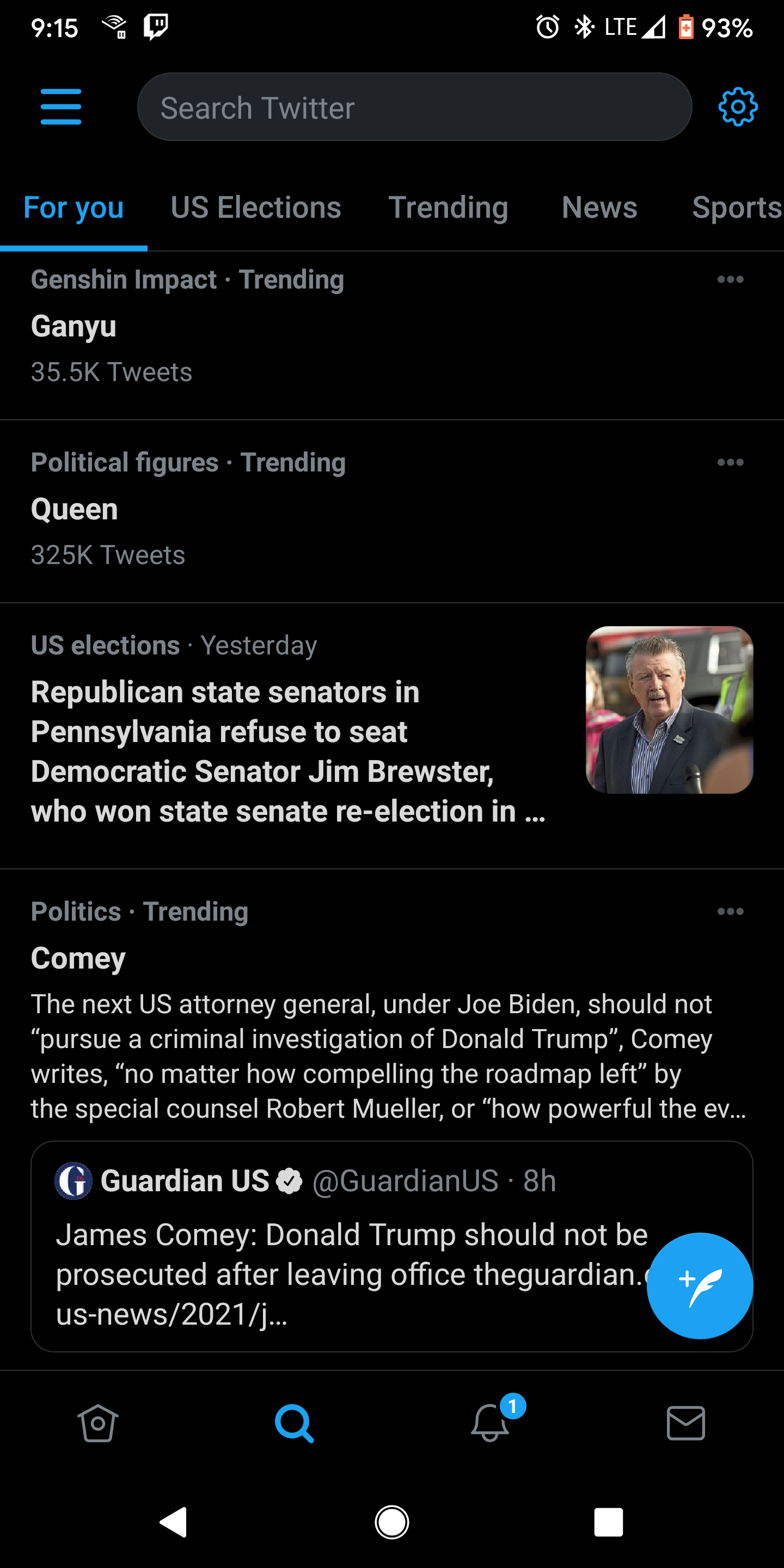View the Ganyu trending topic

pyautogui.click(x=73, y=326)
